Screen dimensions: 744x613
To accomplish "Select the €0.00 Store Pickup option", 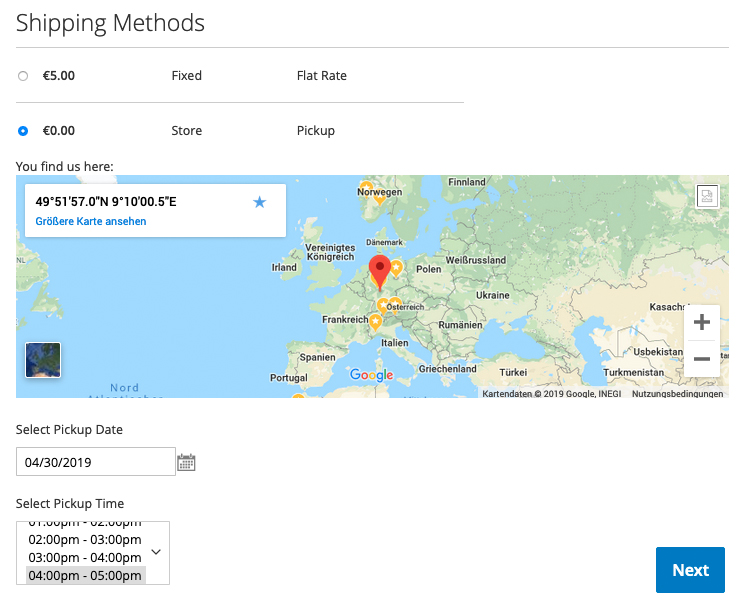I will pyautogui.click(x=23, y=131).
